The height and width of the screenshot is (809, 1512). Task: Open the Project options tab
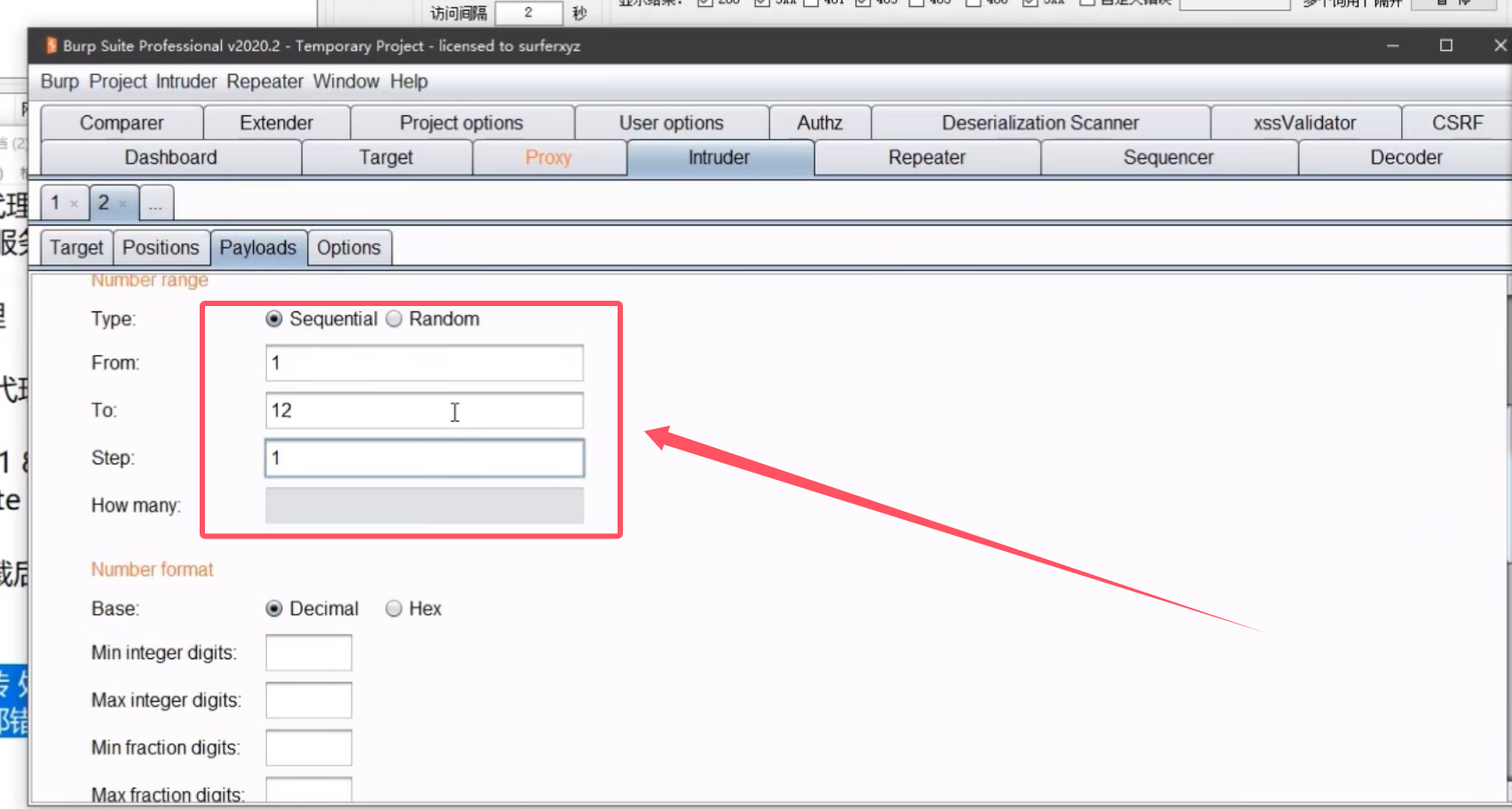click(x=461, y=122)
